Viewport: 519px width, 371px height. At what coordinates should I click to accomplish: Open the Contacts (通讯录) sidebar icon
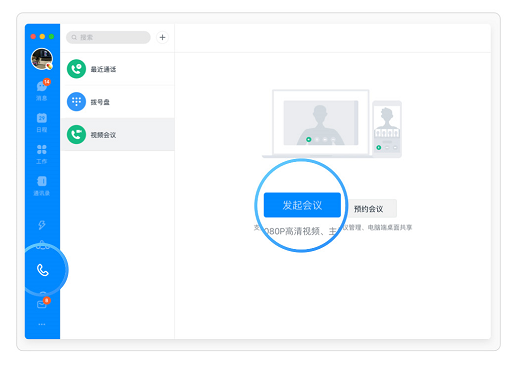[42, 186]
